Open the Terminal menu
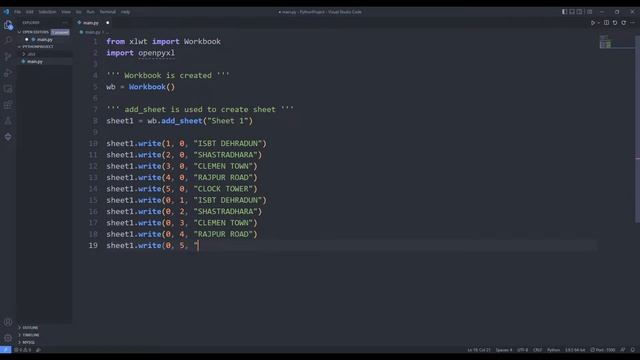 107,12
